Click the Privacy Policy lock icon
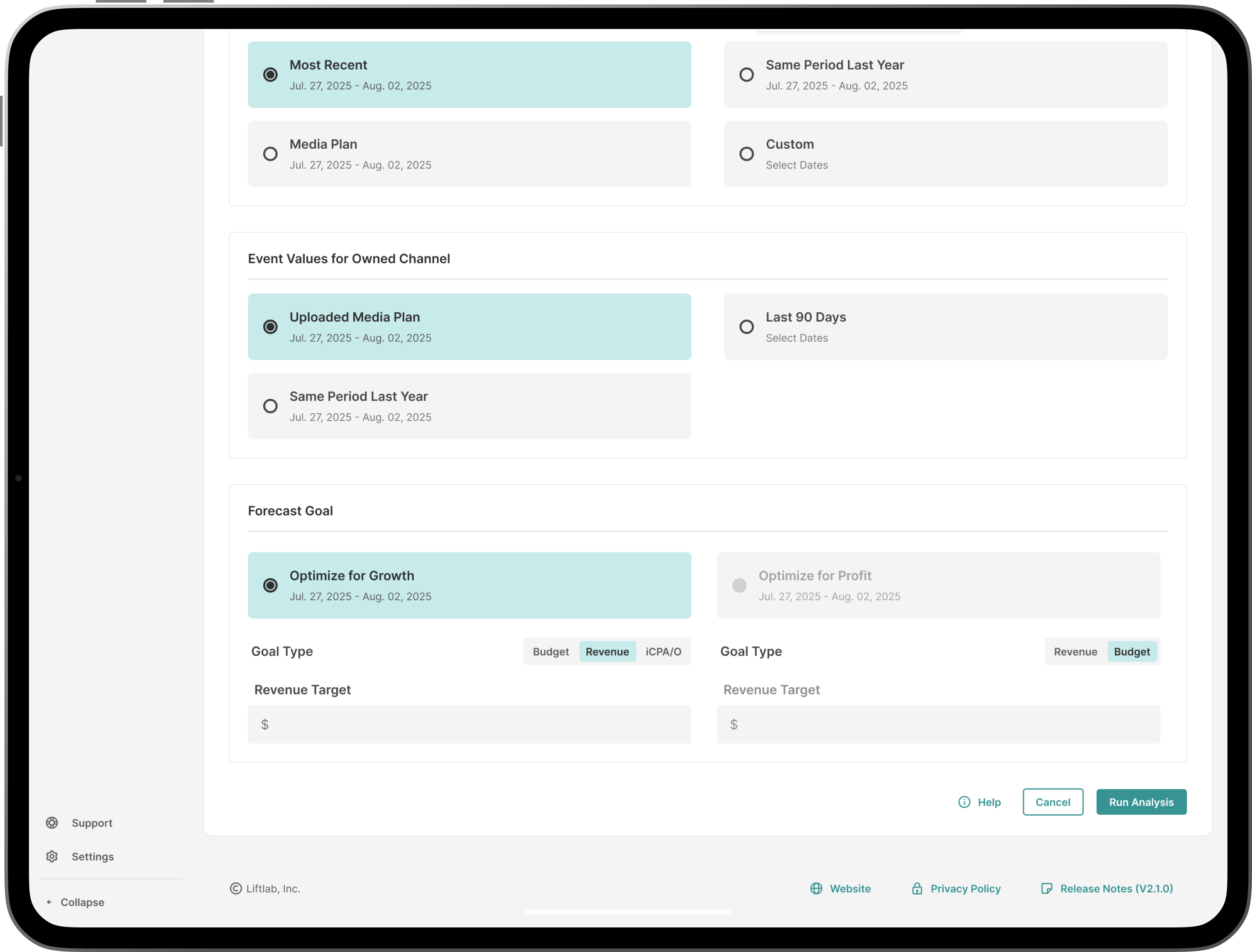 pyautogui.click(x=916, y=888)
